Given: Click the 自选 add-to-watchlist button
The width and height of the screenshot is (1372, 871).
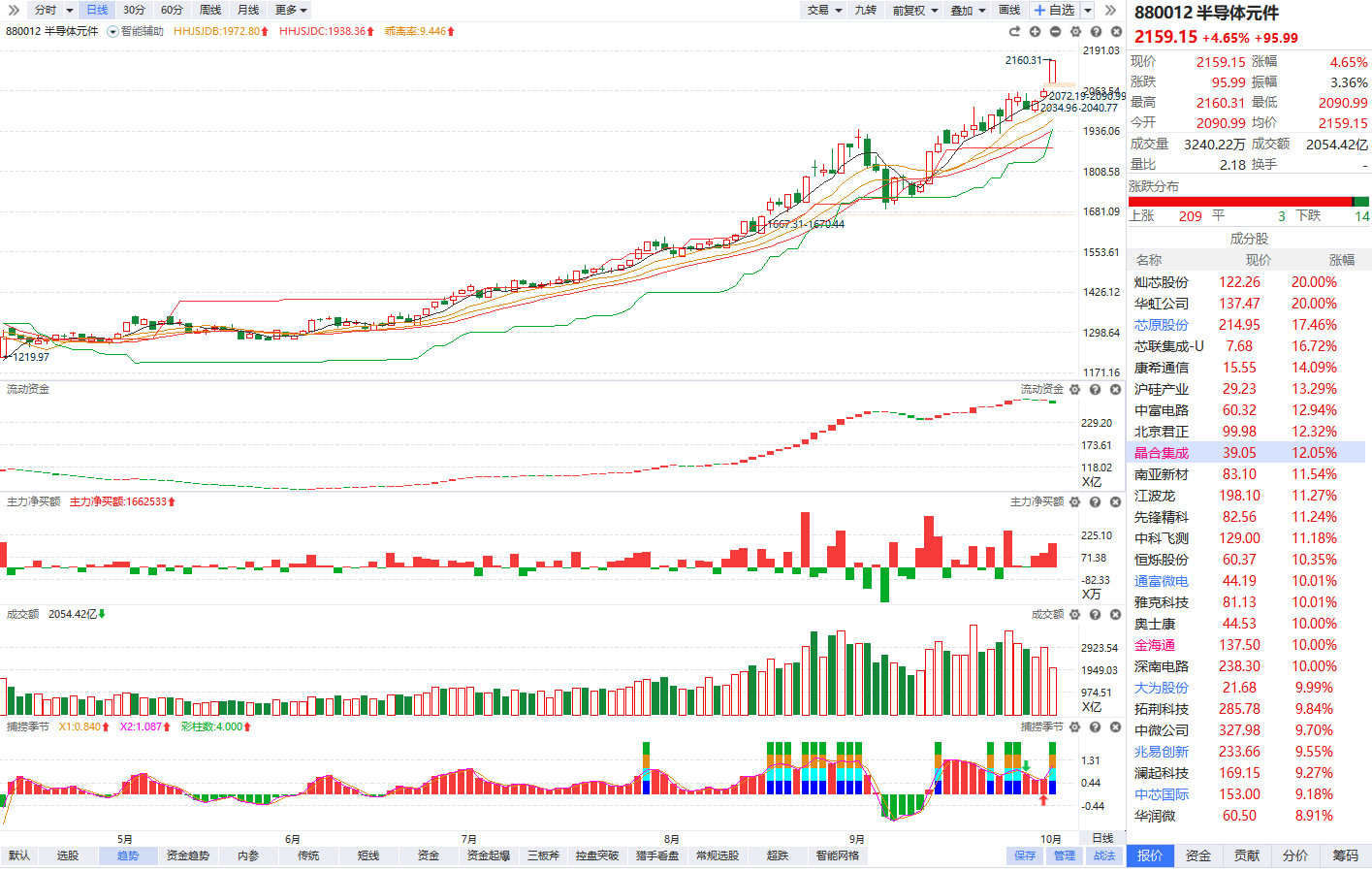Looking at the screenshot, I should pos(1055,10).
